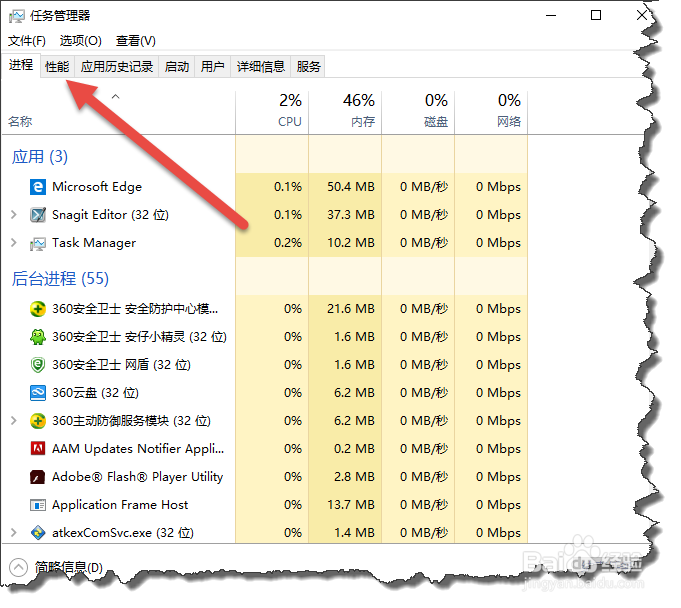Minimize the 任务管理器 window
The height and width of the screenshot is (608, 681).
point(551,16)
